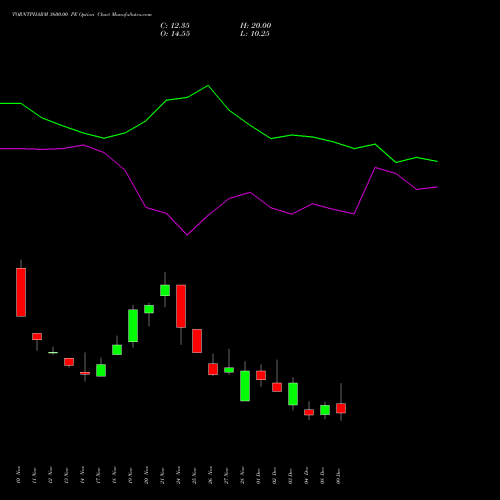The height and width of the screenshot is (500, 500).
Task: Click the 09 Dec date label
Action: tap(338, 475)
